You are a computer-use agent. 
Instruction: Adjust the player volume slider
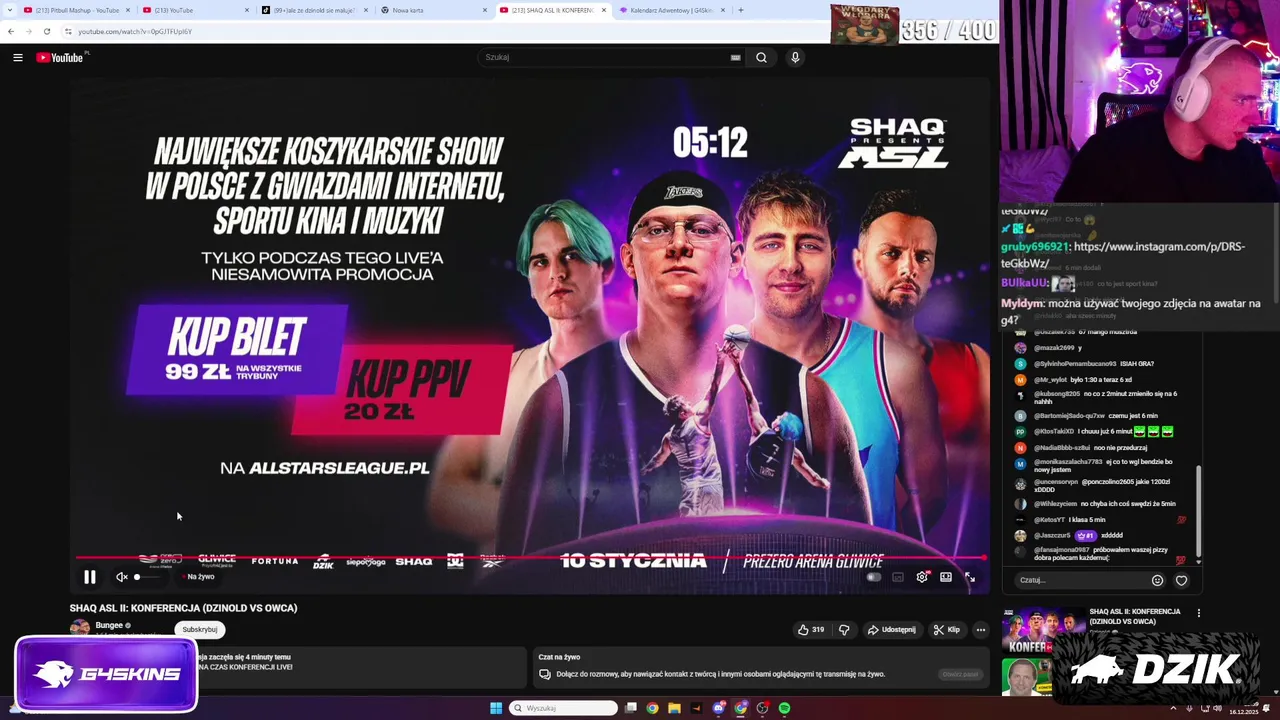click(146, 577)
